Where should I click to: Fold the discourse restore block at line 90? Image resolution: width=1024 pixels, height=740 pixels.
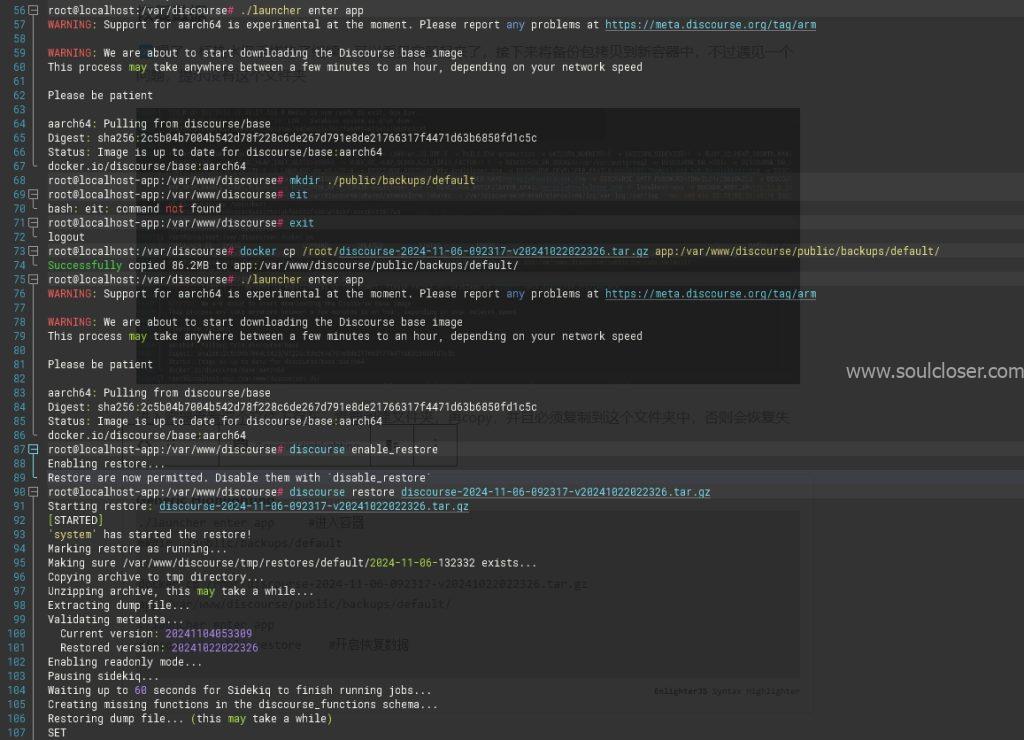pyautogui.click(x=34, y=492)
